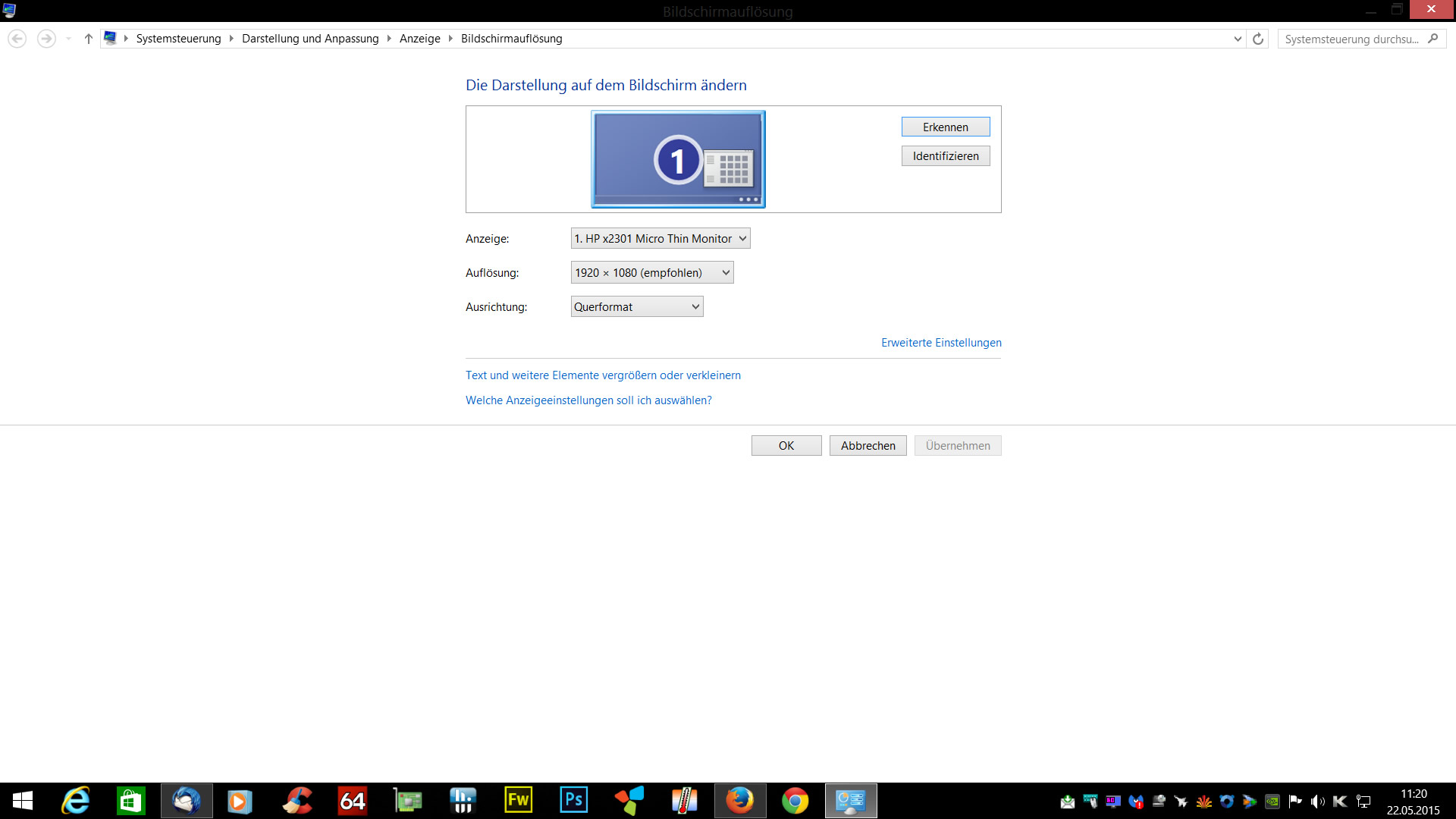
Task: Expand the Auflösung resolution dropdown
Action: pyautogui.click(x=651, y=272)
